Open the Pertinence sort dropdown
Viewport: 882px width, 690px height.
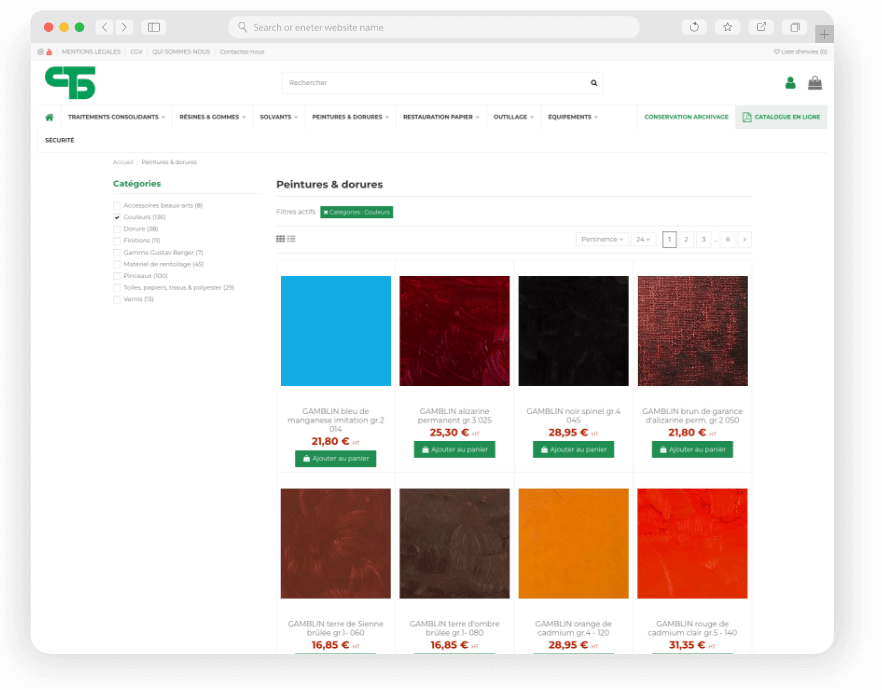point(602,240)
